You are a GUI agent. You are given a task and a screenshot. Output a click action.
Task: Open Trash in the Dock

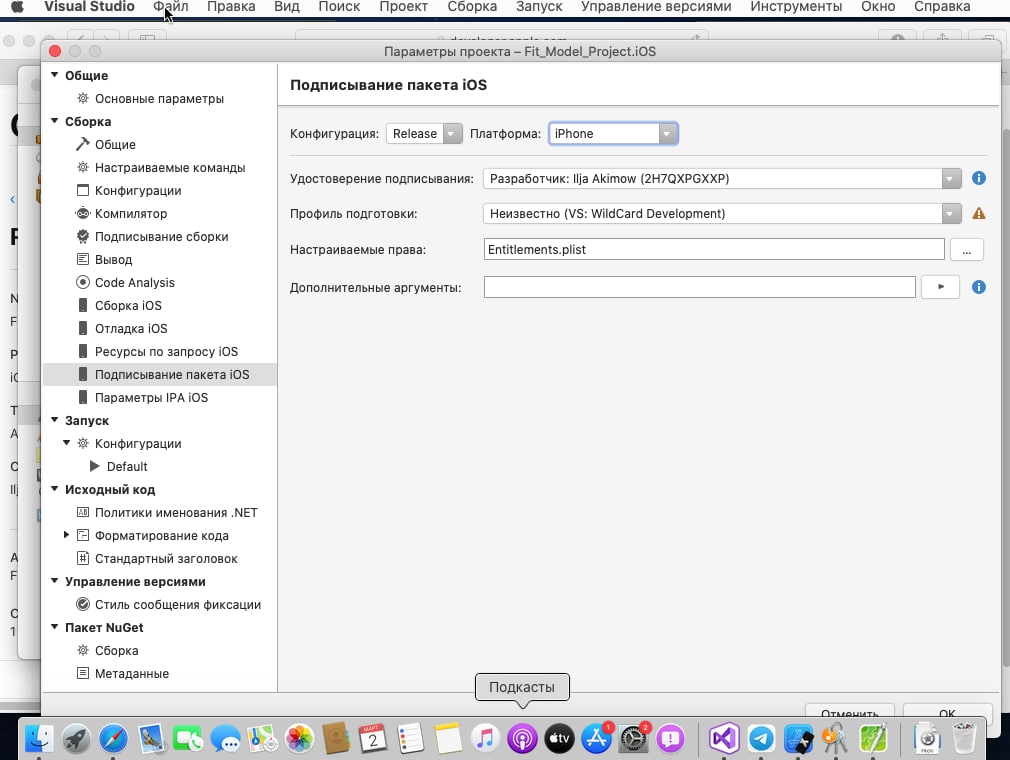point(964,738)
